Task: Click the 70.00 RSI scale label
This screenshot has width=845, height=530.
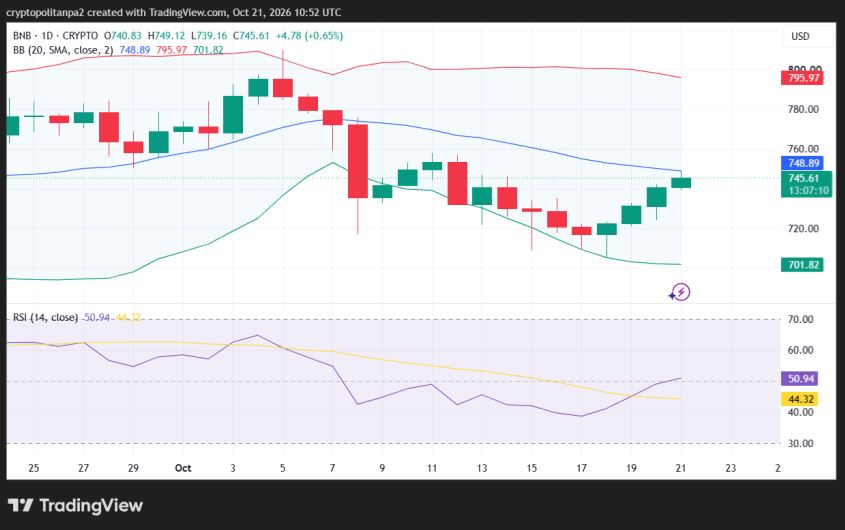Action: [800, 319]
